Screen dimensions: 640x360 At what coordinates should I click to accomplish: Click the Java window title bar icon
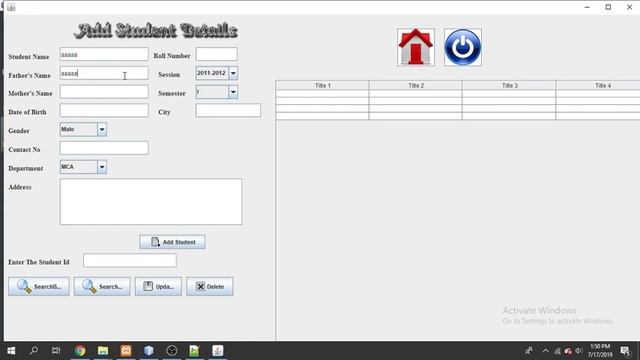pyautogui.click(x=11, y=7)
